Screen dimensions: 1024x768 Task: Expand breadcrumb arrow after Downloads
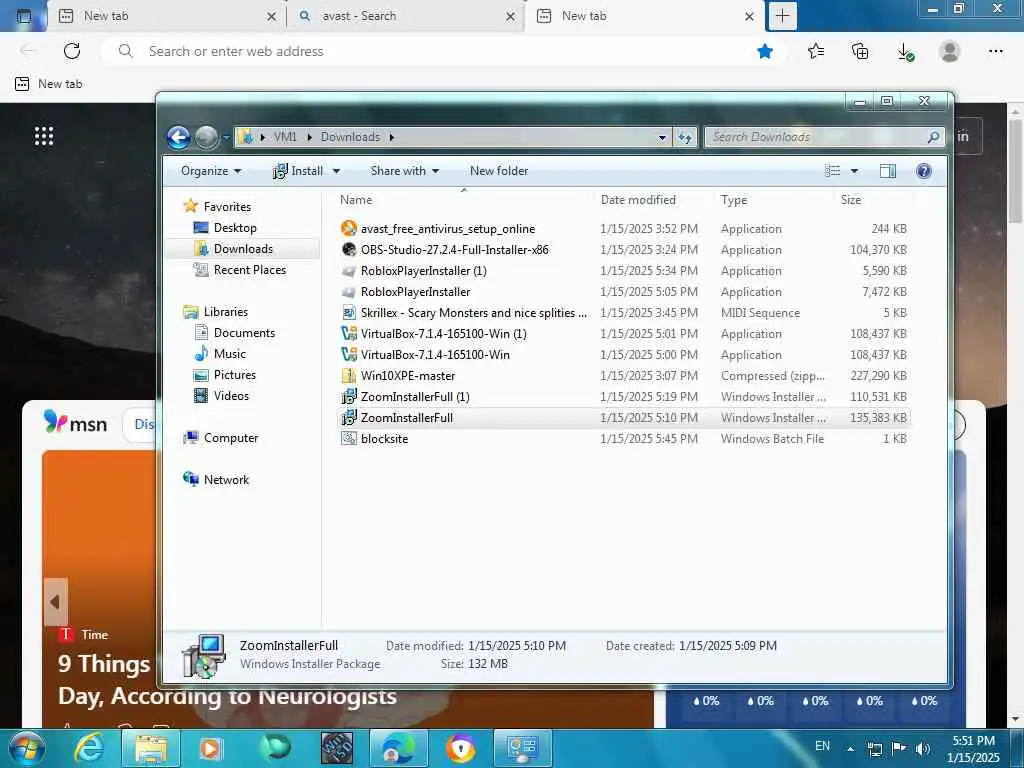(x=391, y=137)
